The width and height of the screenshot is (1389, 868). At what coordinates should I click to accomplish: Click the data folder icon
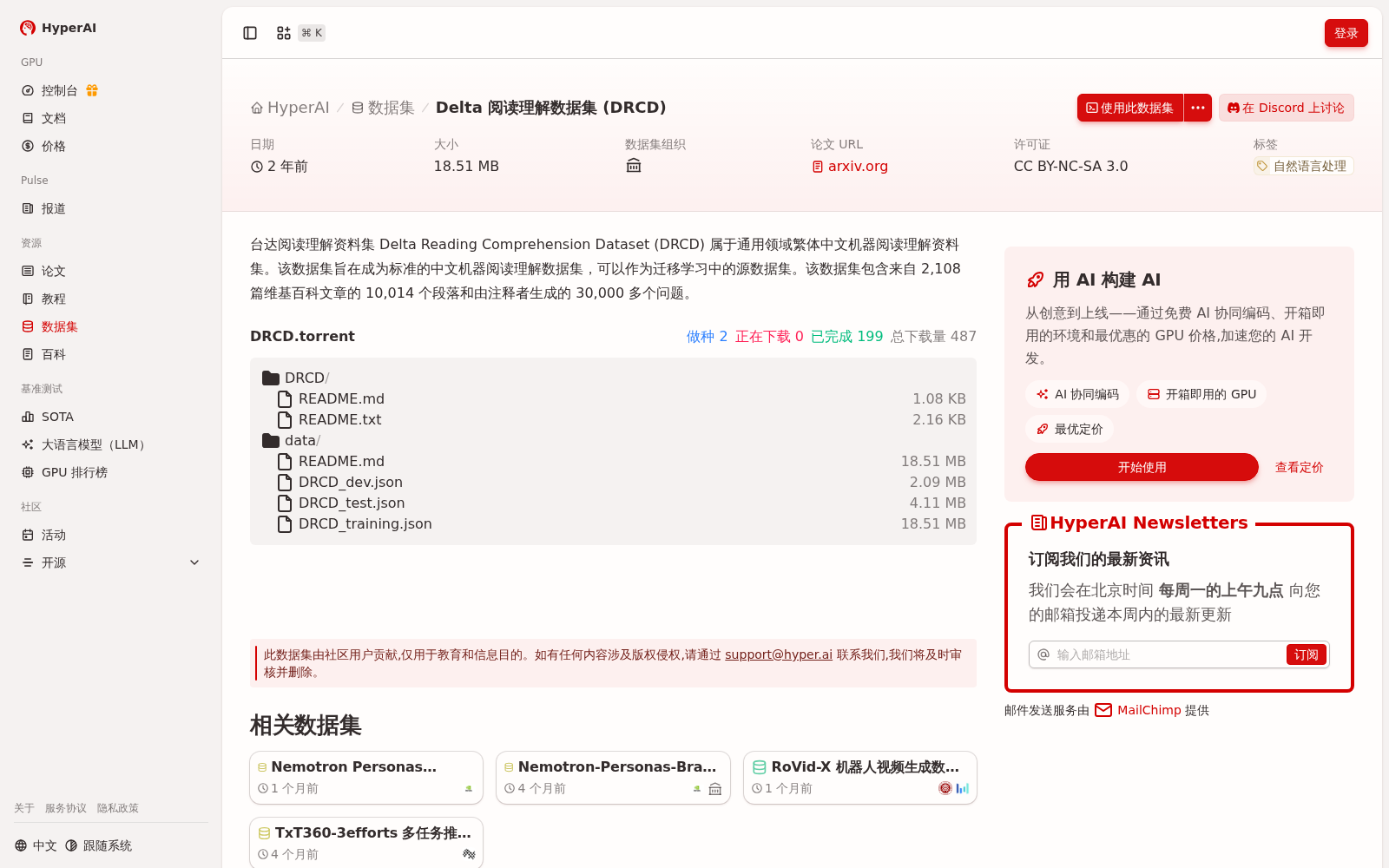271,441
